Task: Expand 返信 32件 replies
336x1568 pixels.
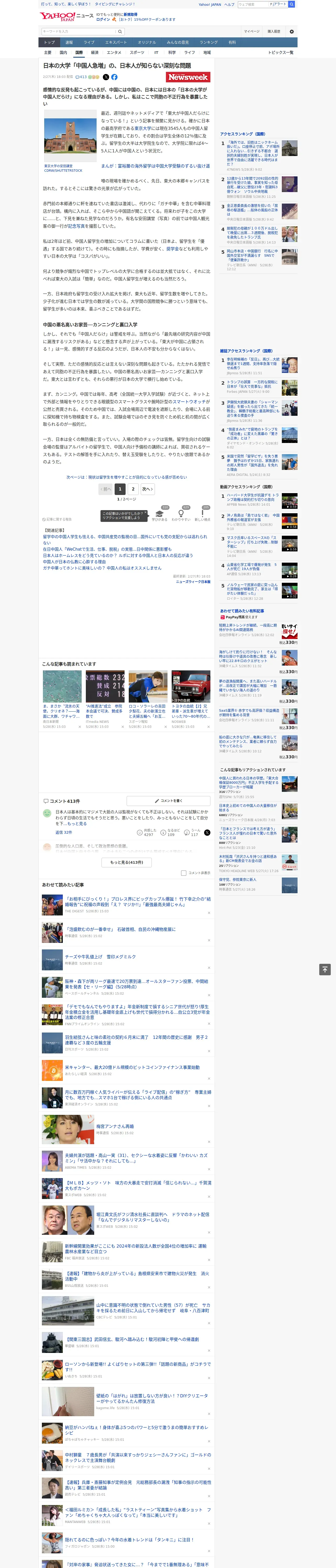Action: tap(63, 832)
